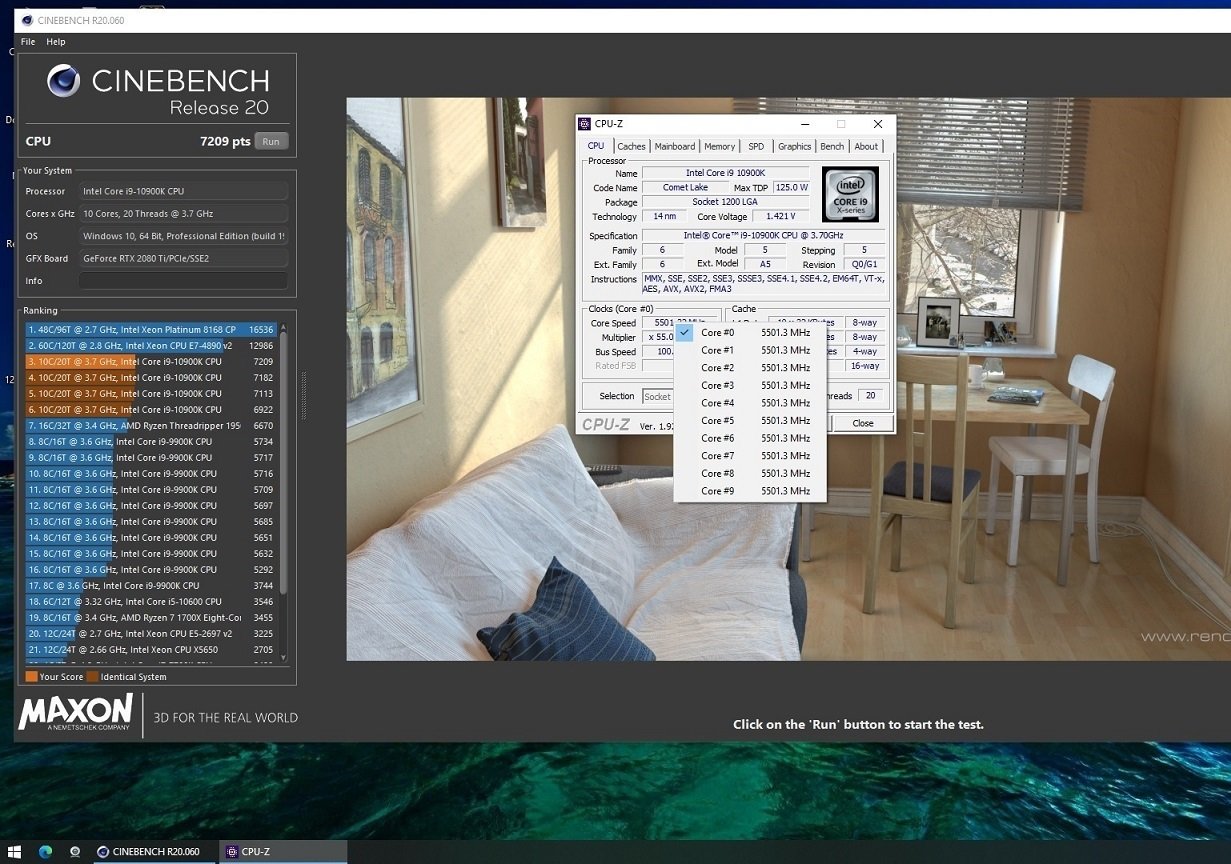This screenshot has width=1231, height=864.
Task: Select ranking entry with score 7113
Action: pyautogui.click(x=150, y=393)
